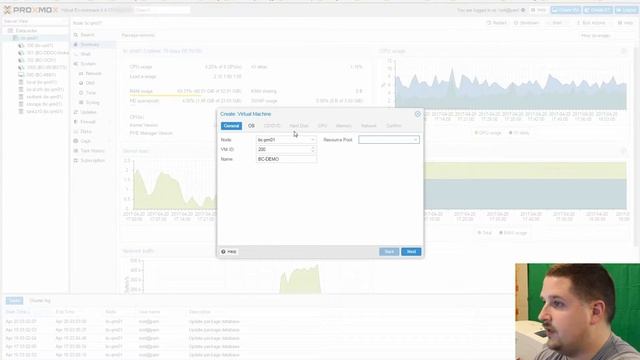640x360 pixels.
Task: Click the VM ID spinner arrows
Action: click(313, 149)
